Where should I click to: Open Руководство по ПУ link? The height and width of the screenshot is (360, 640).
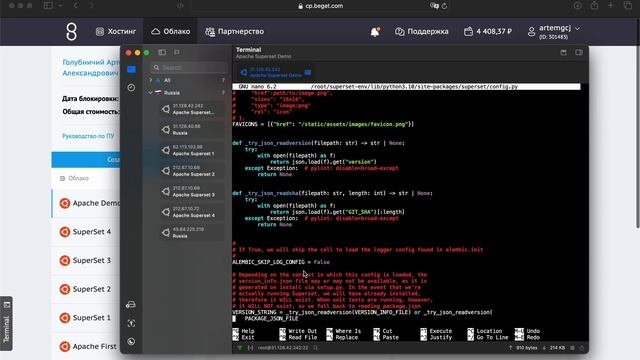88,136
